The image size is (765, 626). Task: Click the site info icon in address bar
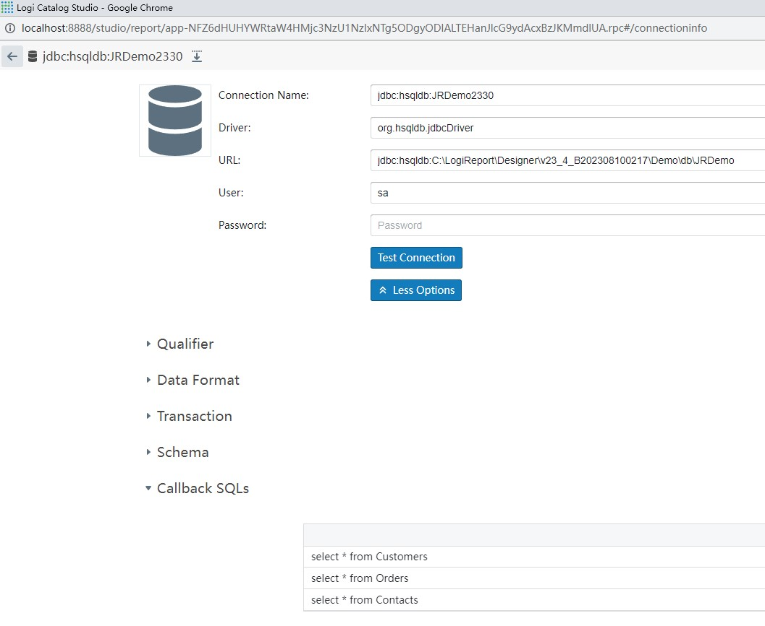[x=10, y=28]
